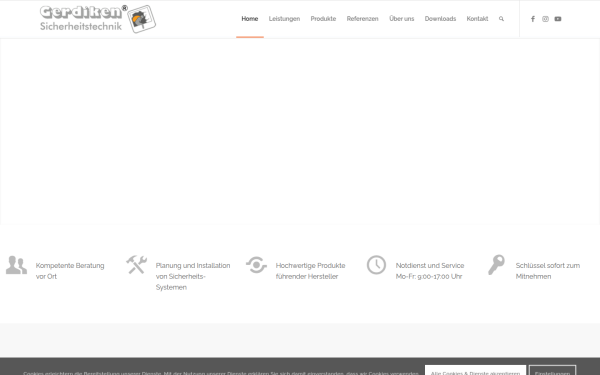Viewport: 600px width, 375px height.
Task: Click the eye icon for Hochwertige Produkte
Action: (256, 265)
